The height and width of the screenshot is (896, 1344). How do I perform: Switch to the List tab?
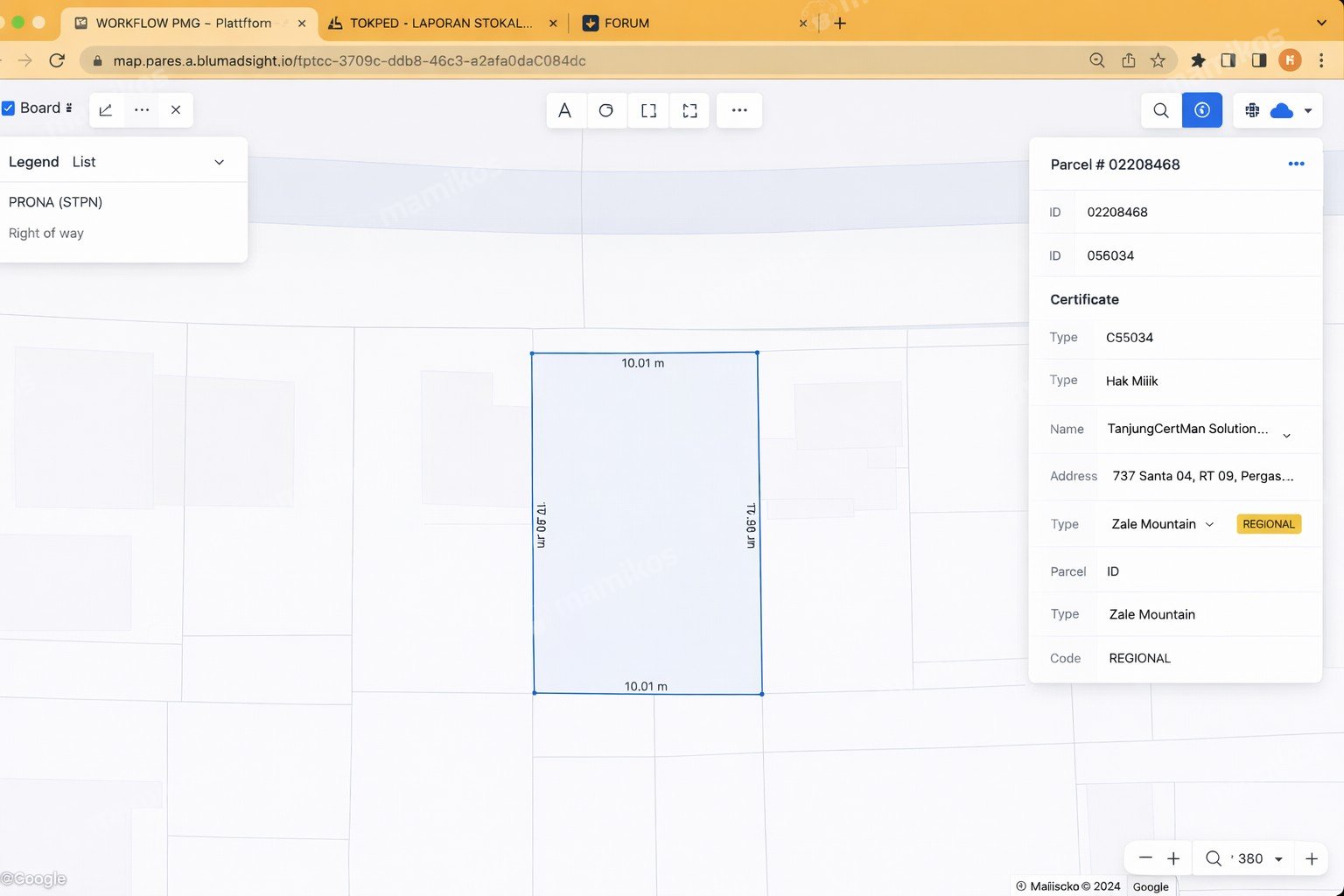(x=84, y=162)
